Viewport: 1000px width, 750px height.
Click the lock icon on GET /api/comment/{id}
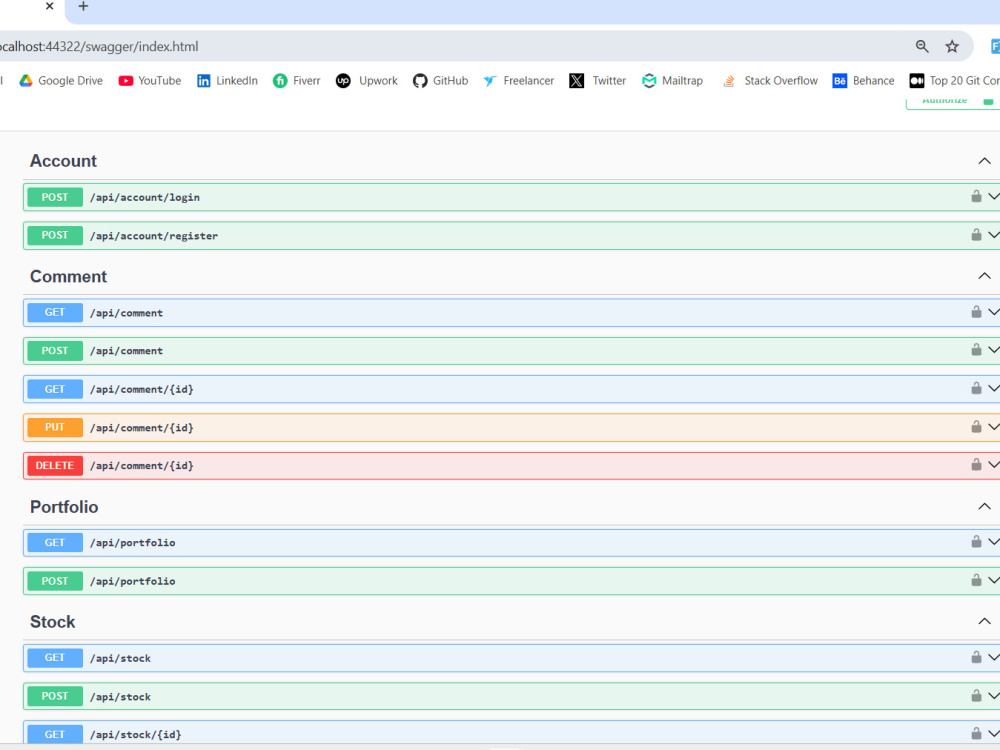point(976,388)
